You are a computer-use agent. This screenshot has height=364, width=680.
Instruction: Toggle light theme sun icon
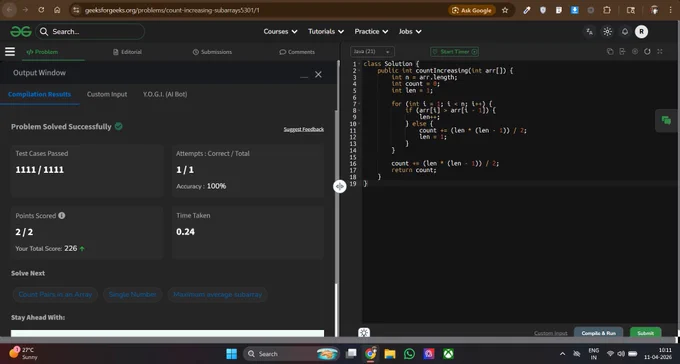point(607,31)
